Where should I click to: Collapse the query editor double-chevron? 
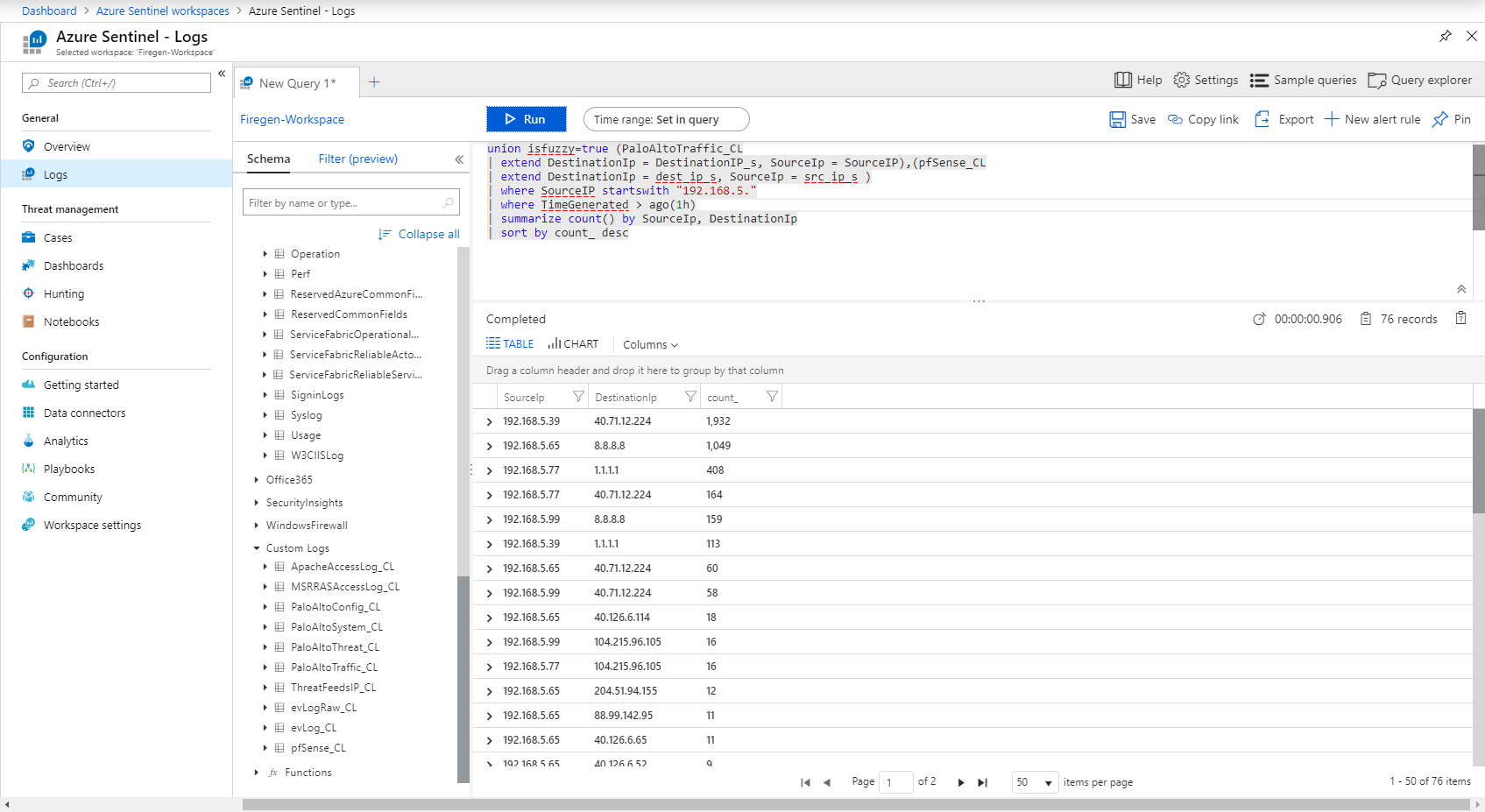coord(1461,289)
